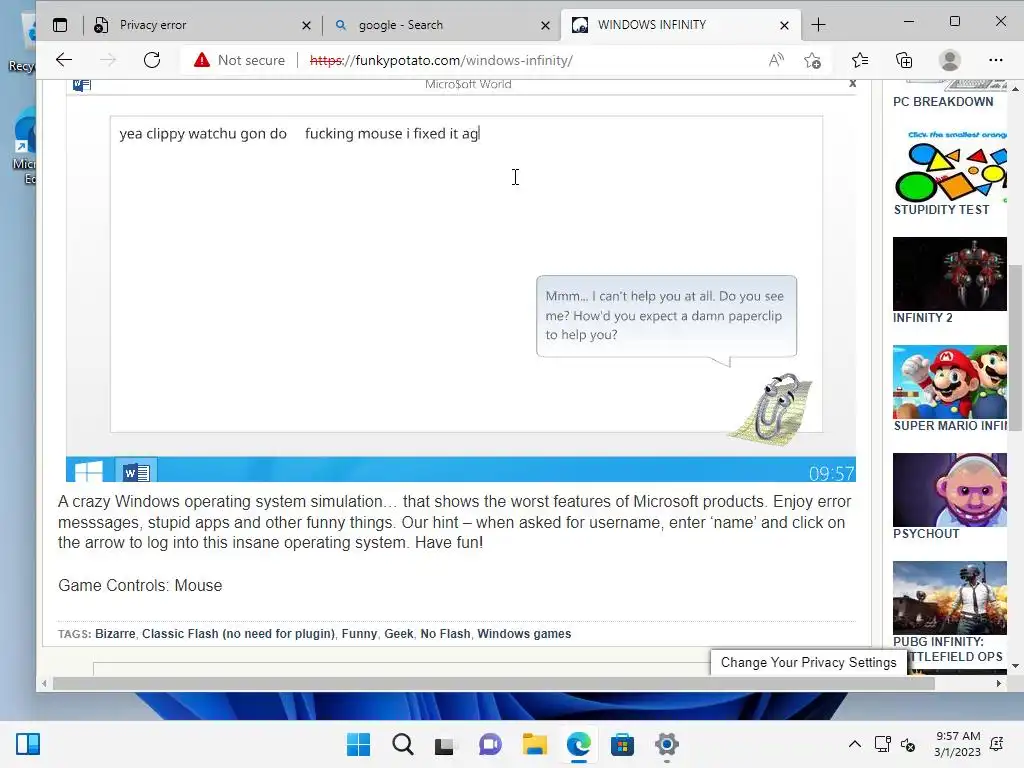Open the clock showing 9:57 AM 3/1/2023

click(x=957, y=744)
